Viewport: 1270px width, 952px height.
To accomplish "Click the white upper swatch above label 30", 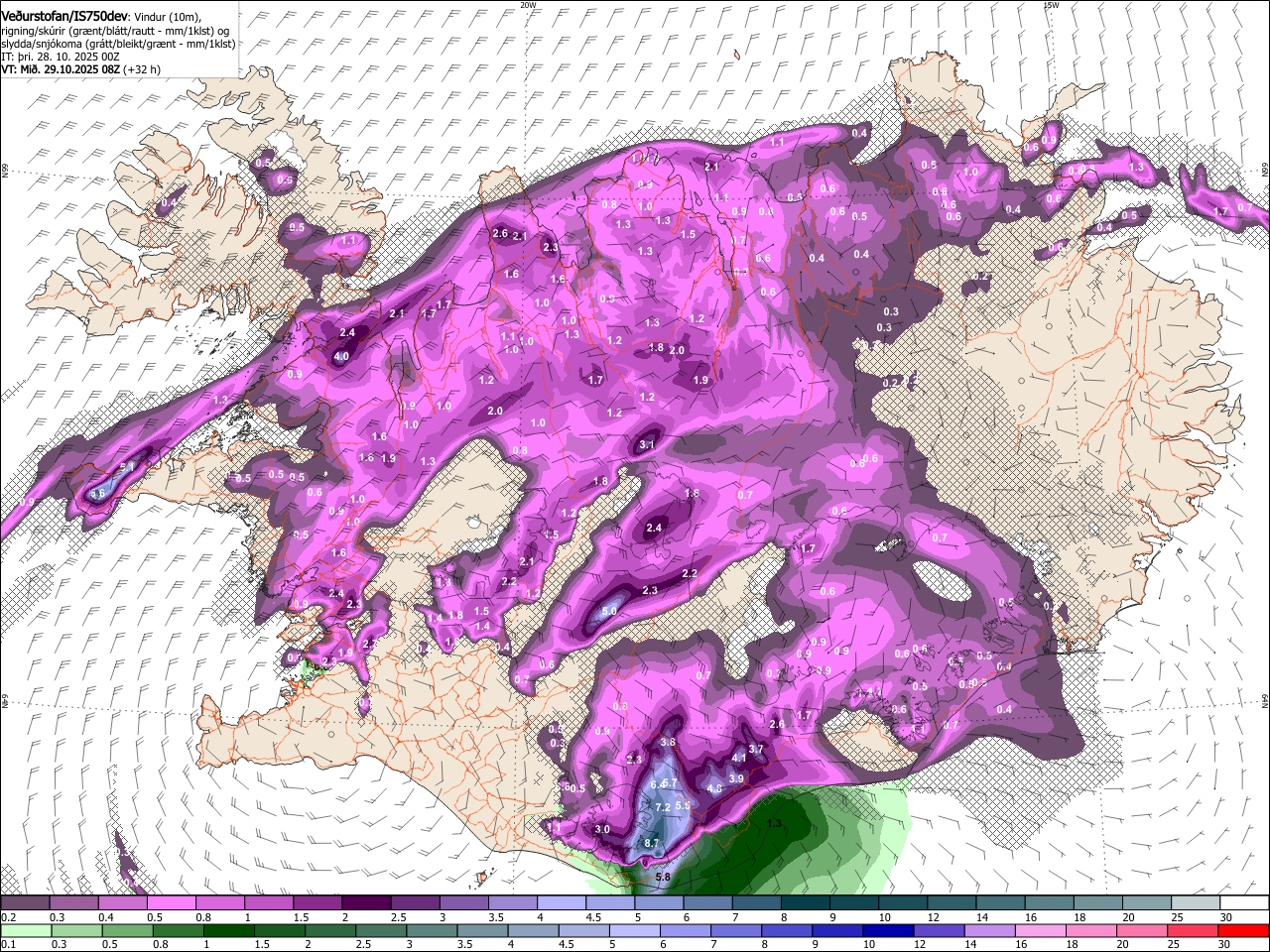I will pos(1245,903).
